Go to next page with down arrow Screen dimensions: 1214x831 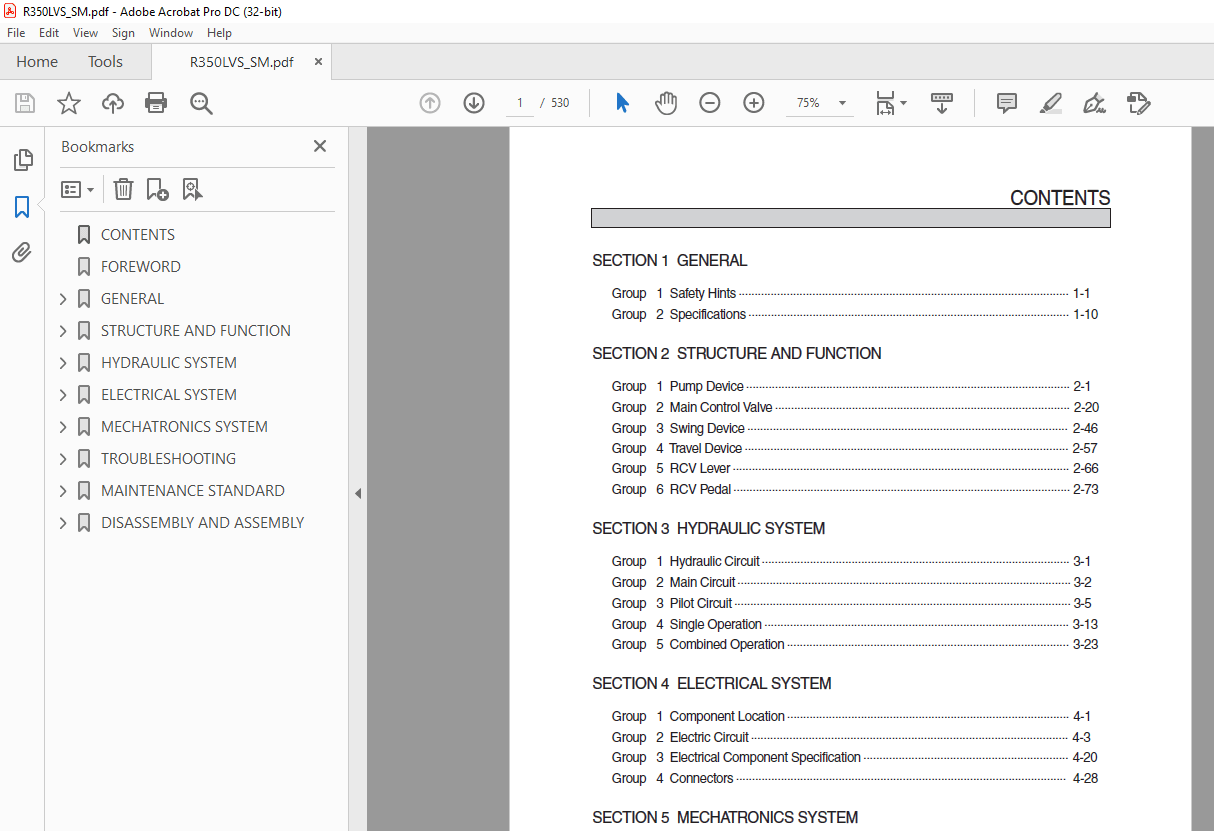[x=473, y=102]
